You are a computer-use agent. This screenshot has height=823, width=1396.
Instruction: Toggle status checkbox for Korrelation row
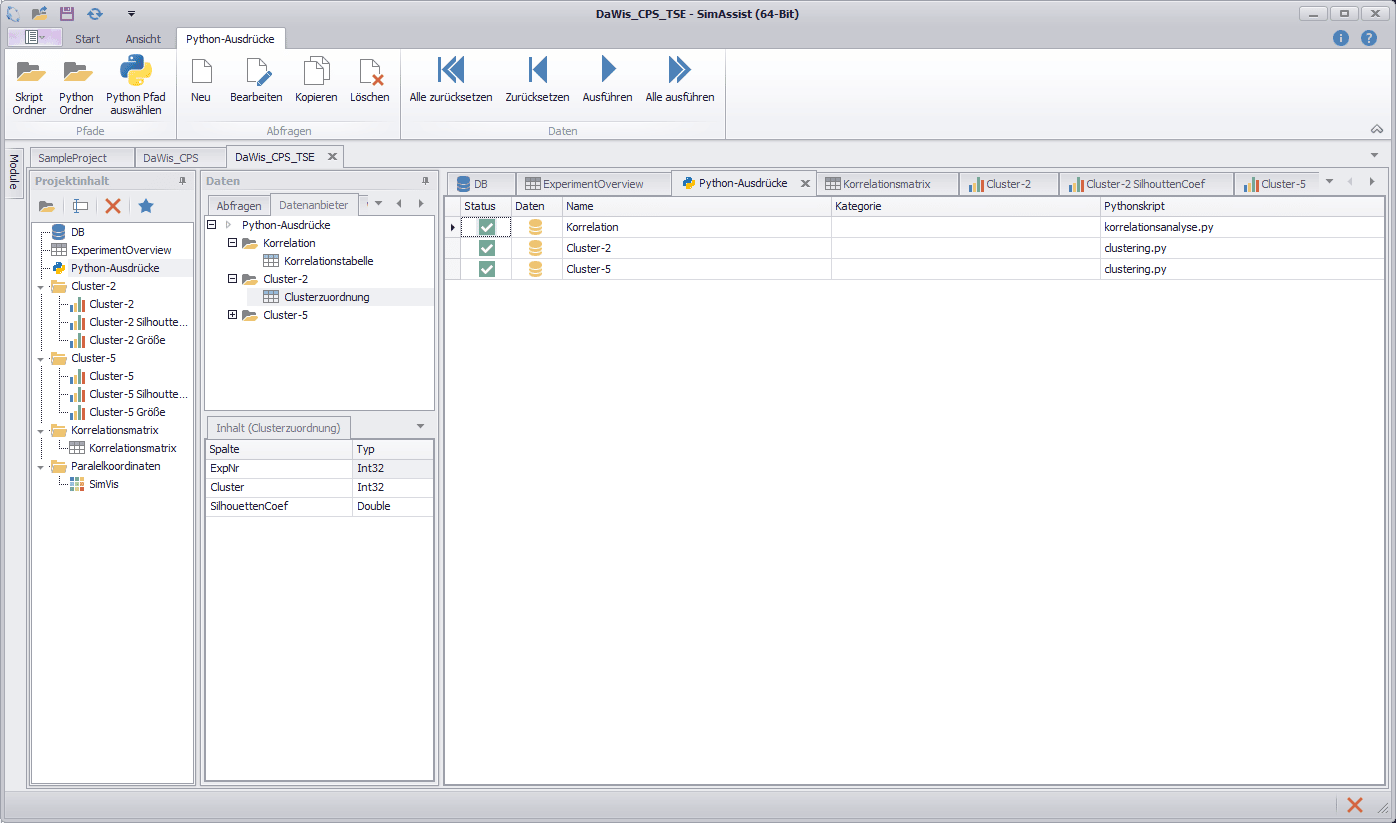tap(487, 227)
